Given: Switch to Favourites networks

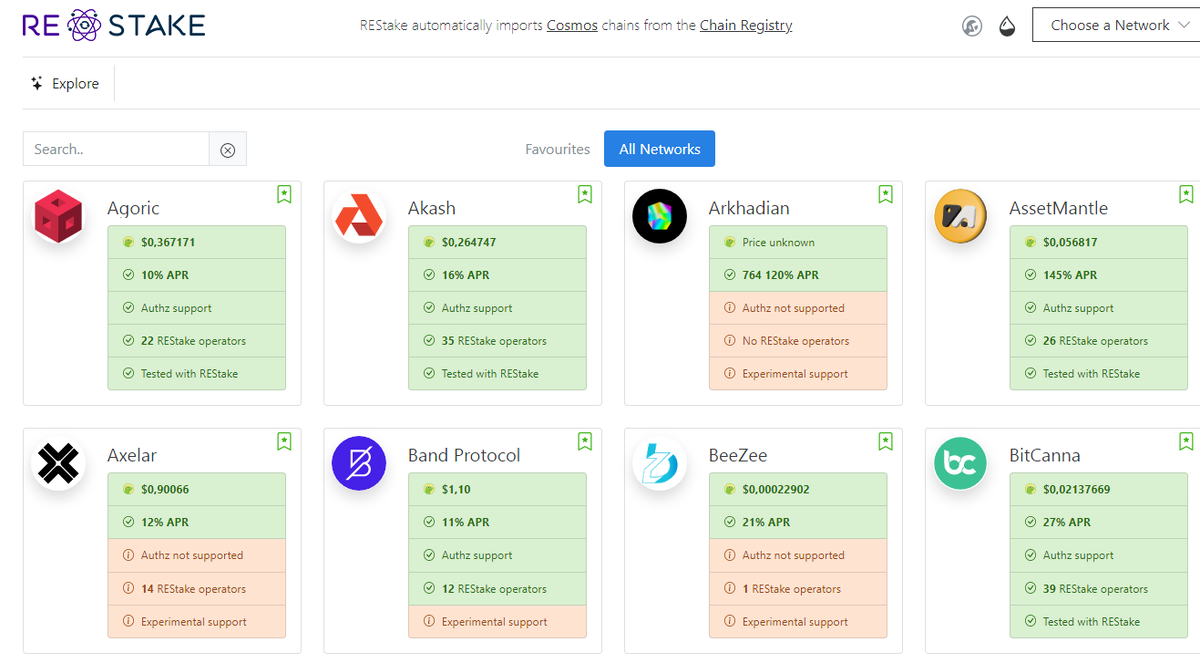Looking at the screenshot, I should click(x=558, y=149).
